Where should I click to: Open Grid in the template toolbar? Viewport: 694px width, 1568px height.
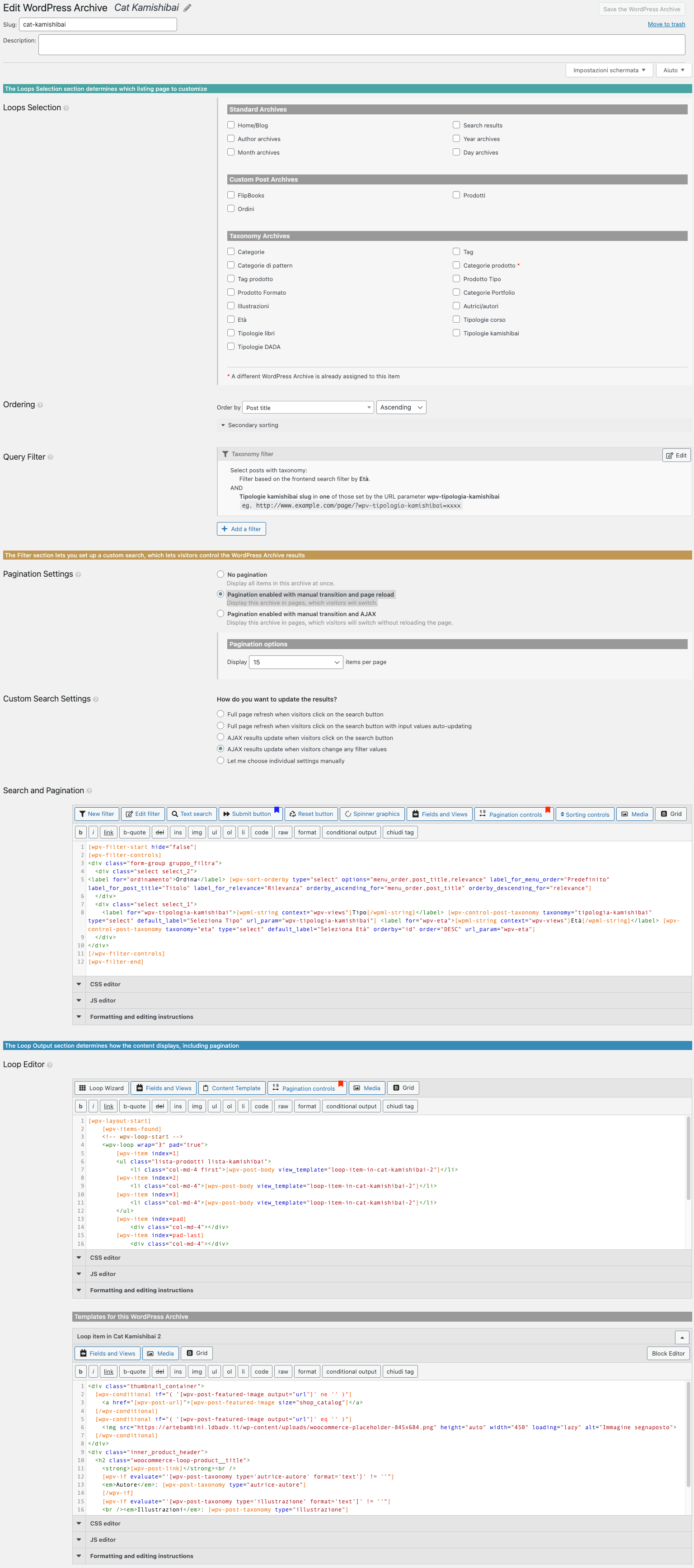tap(197, 1353)
